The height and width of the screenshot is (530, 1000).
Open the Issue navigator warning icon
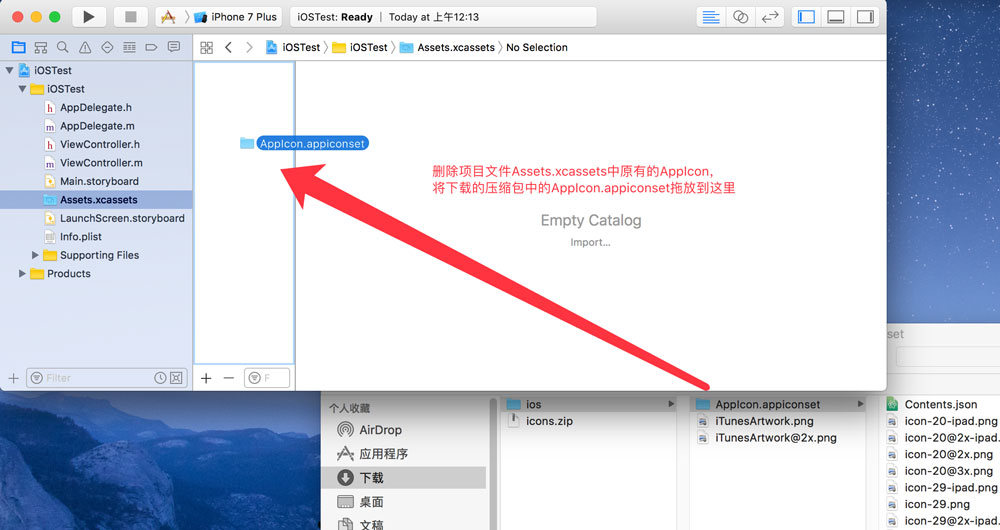[85, 47]
